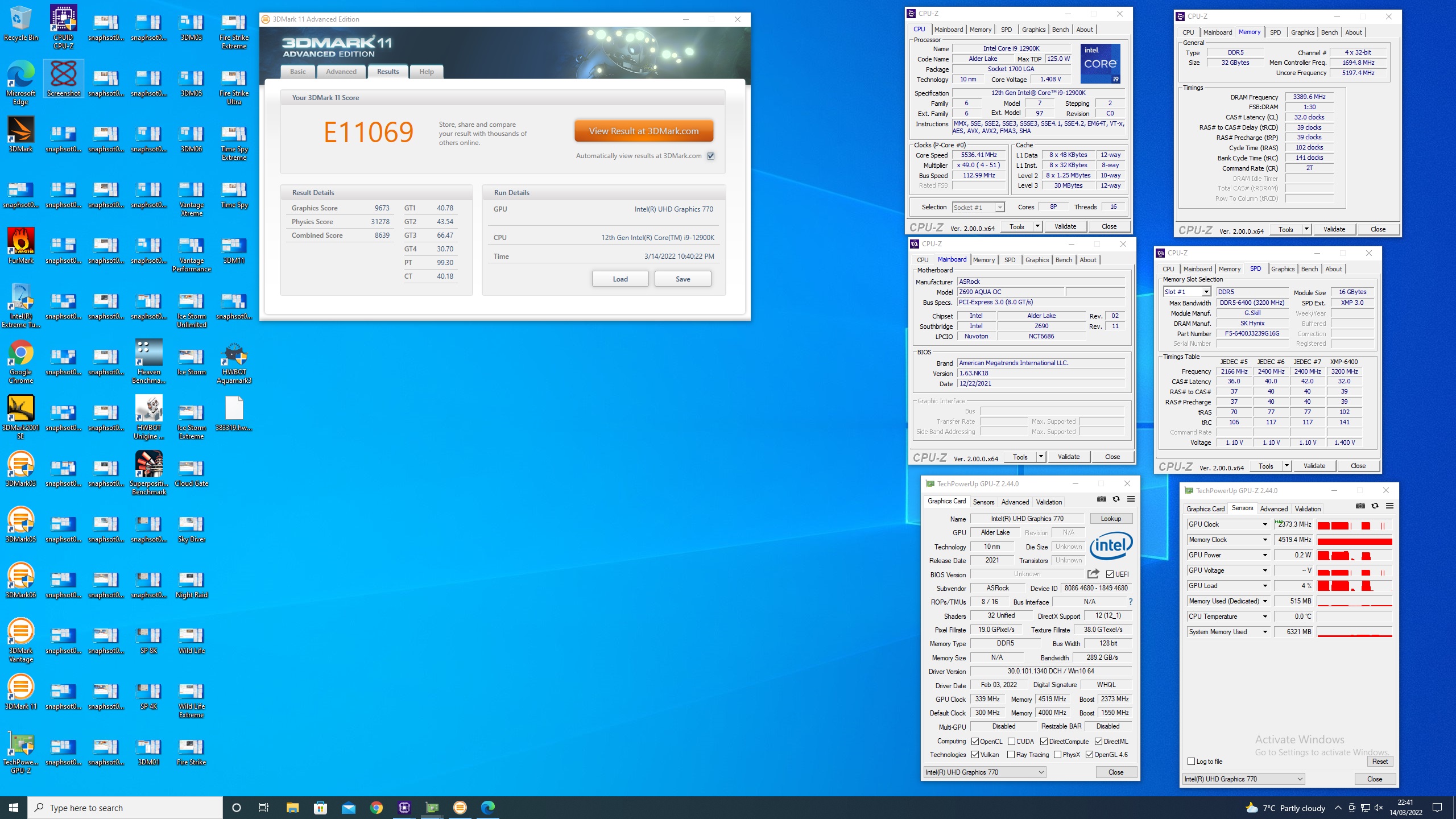The height and width of the screenshot is (819, 1456).
Task: Toggle OpenCL checkbox in GPU-Z
Action: 975,742
